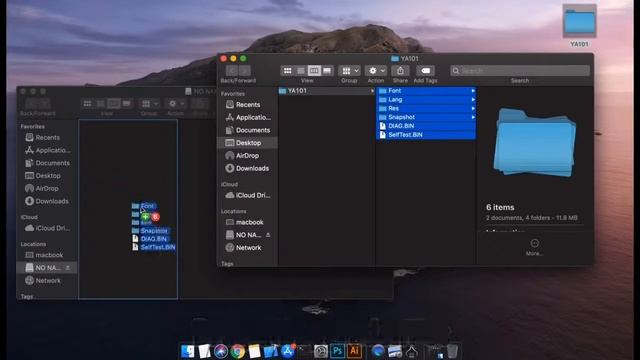
Task: Open Recents in YA101 window sidebar
Action: (x=247, y=104)
